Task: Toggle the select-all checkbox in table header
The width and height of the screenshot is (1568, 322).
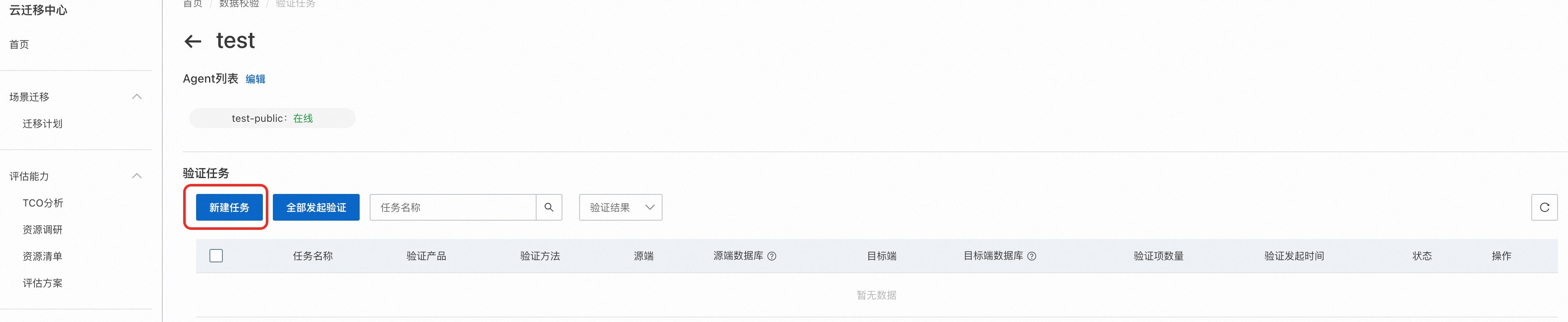Action: click(x=216, y=256)
